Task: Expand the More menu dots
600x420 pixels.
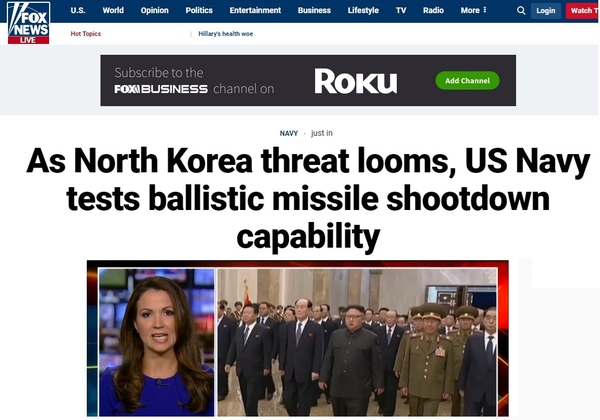Action: (485, 10)
